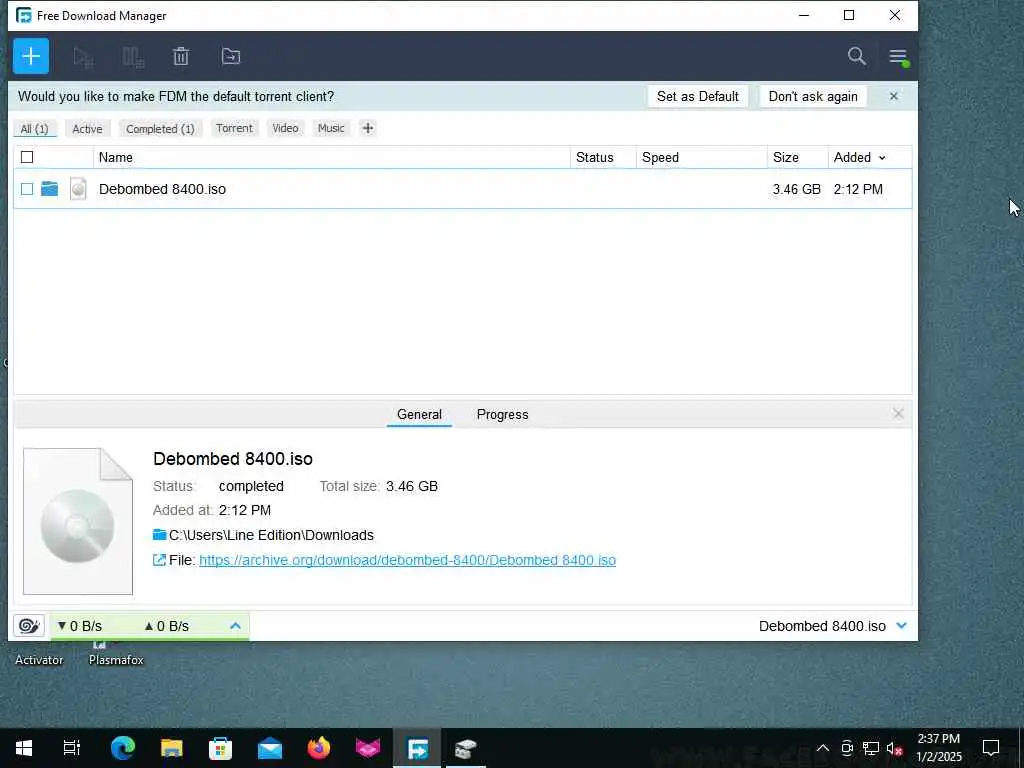Screen dimensions: 1024x768
Task: Open the archive.org Debombed 8400.iso link
Action: [x=408, y=560]
